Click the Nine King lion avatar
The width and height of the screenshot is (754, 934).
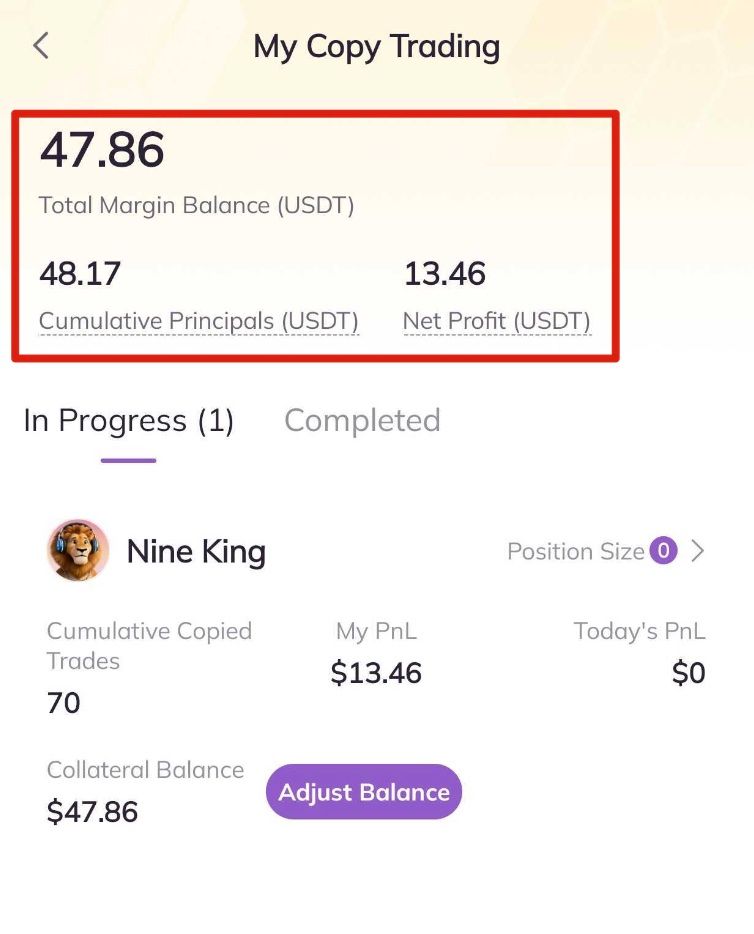pyautogui.click(x=78, y=551)
